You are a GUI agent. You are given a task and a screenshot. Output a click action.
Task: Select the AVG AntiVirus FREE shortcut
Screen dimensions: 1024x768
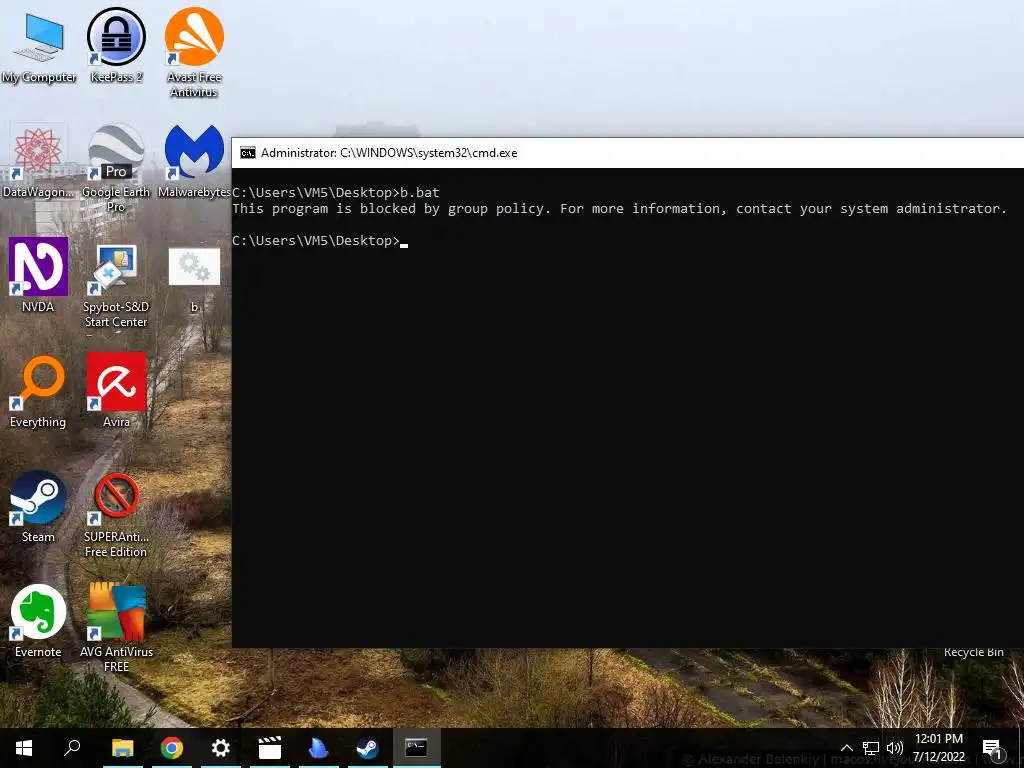coord(116,628)
